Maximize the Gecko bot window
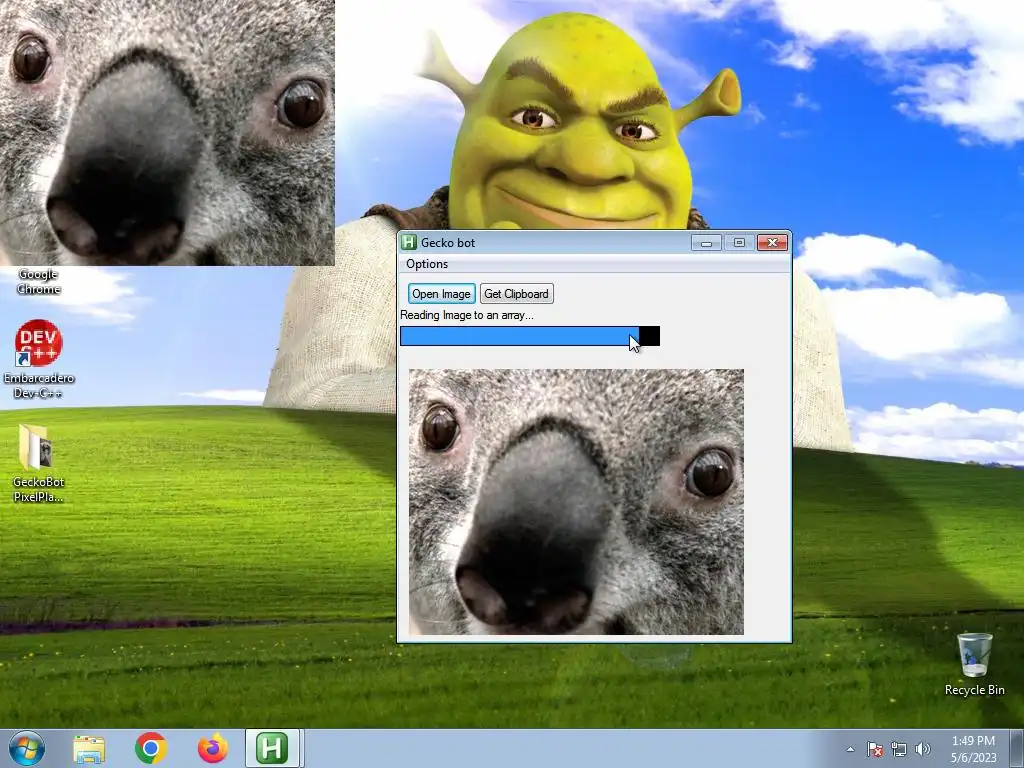The image size is (1024, 768). (x=739, y=242)
